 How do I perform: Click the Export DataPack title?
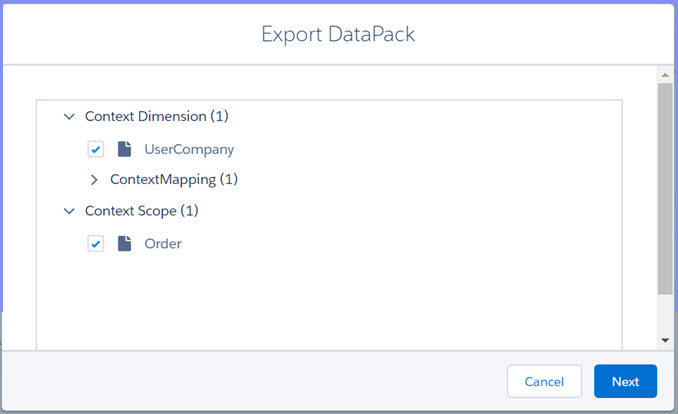point(338,34)
